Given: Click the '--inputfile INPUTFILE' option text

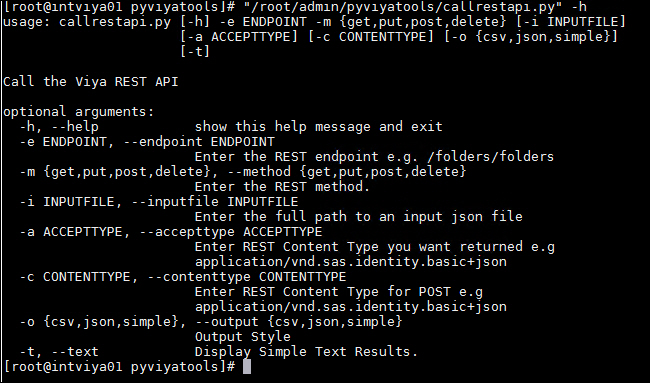Looking at the screenshot, I should [215, 202].
